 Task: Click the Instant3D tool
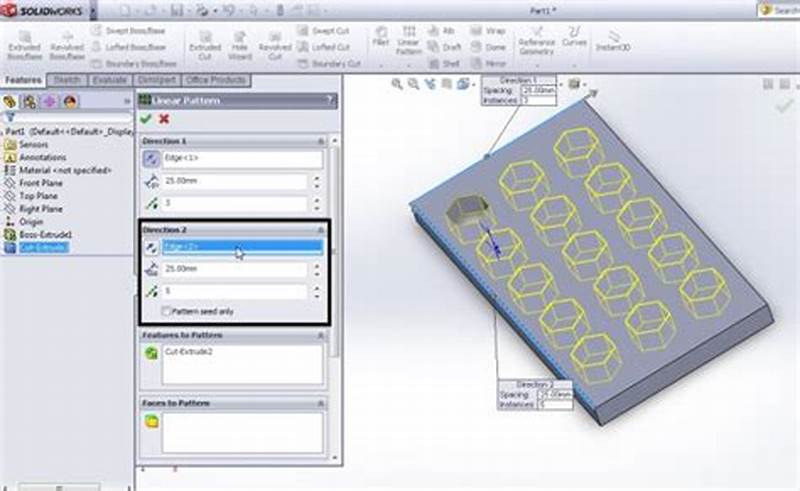pyautogui.click(x=613, y=41)
